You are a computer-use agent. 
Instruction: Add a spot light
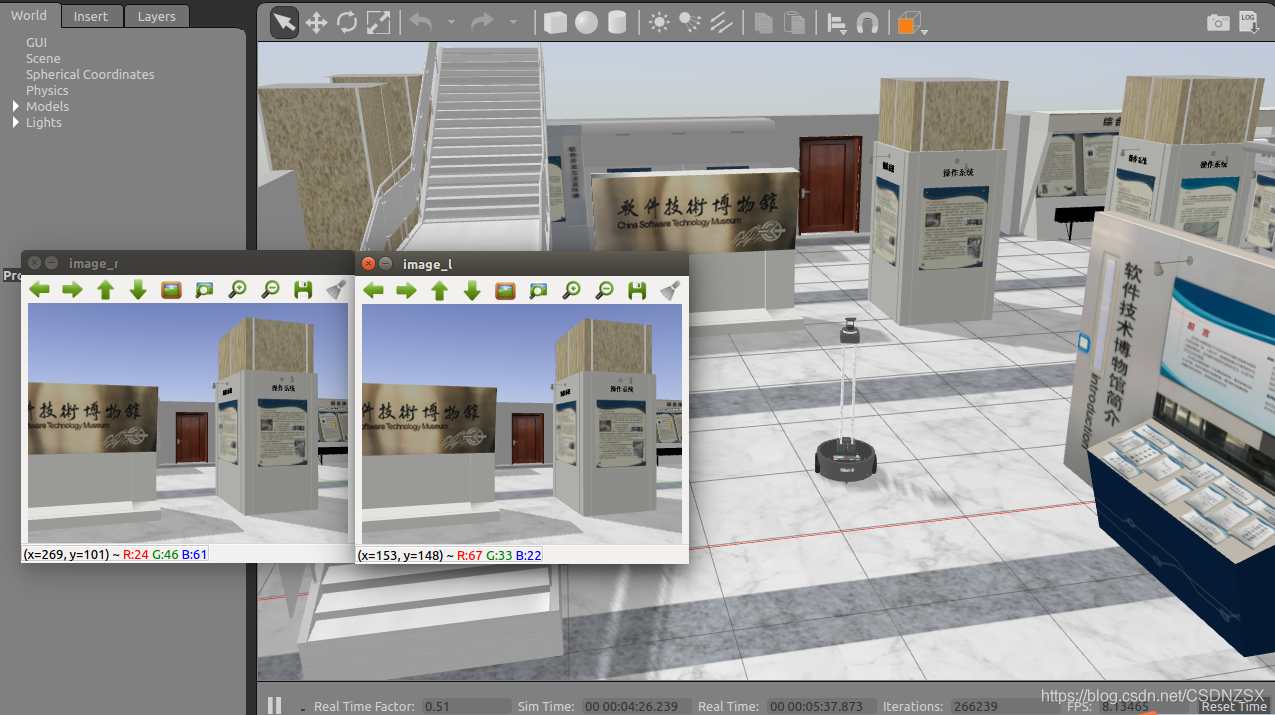click(690, 22)
